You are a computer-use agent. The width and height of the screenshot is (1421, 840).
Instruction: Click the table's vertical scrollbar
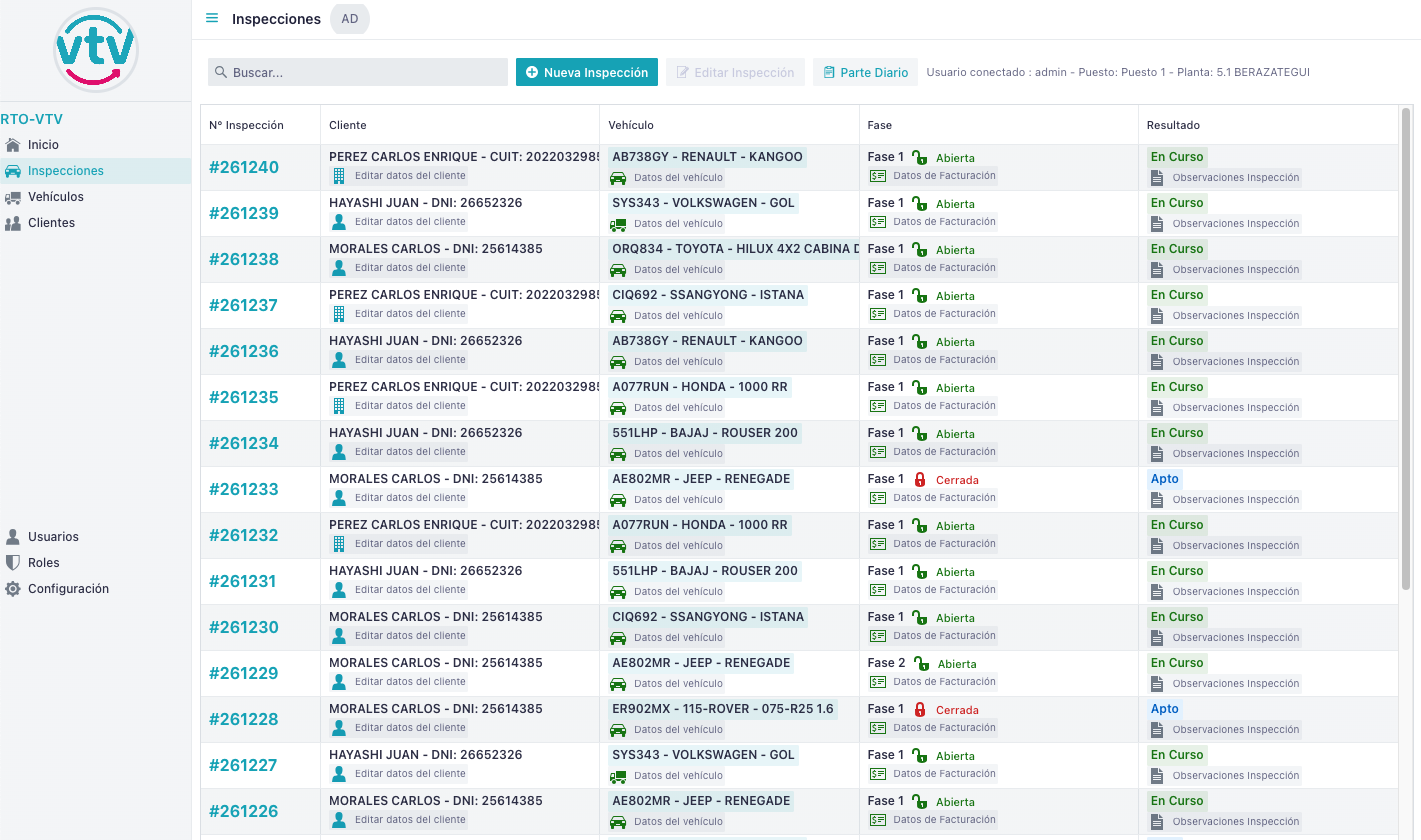click(x=1407, y=300)
